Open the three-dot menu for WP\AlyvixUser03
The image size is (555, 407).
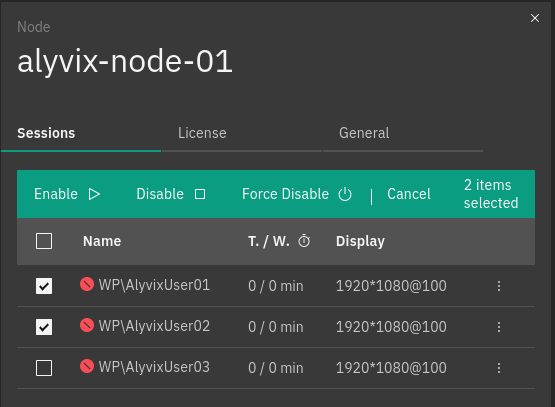(499, 368)
